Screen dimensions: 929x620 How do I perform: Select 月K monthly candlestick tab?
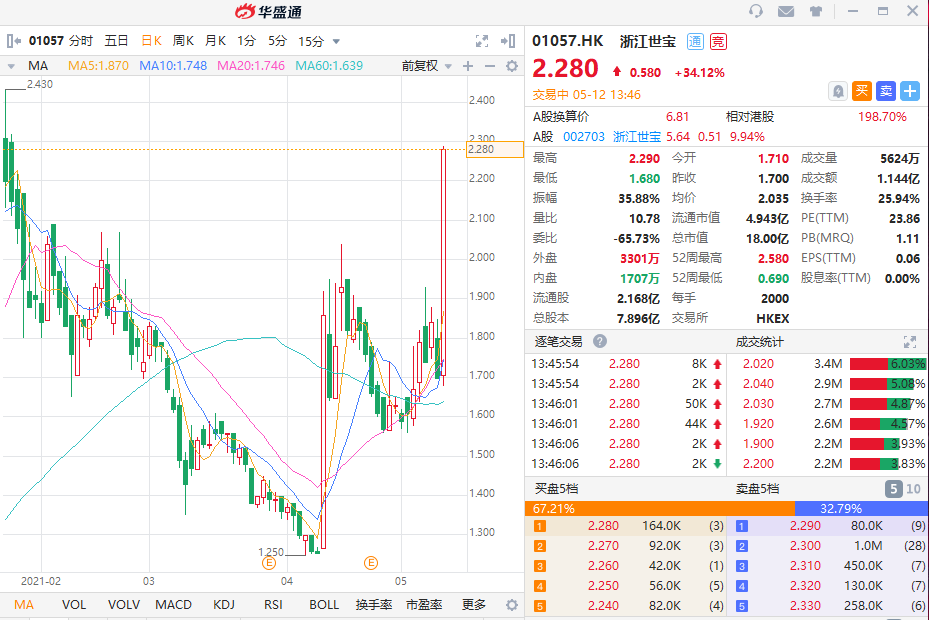pyautogui.click(x=215, y=41)
